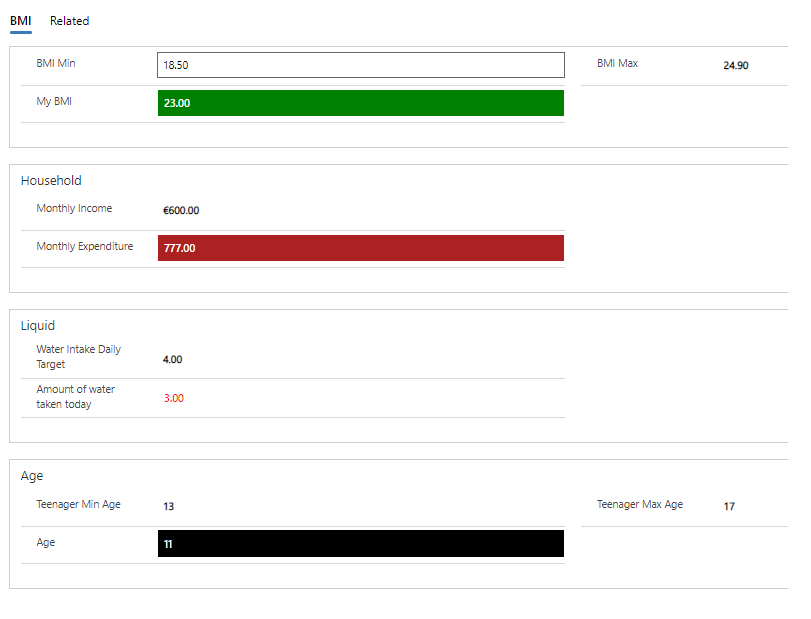The height and width of the screenshot is (619, 811).
Task: Click the Teenager Max Age value 17
Action: coord(729,506)
